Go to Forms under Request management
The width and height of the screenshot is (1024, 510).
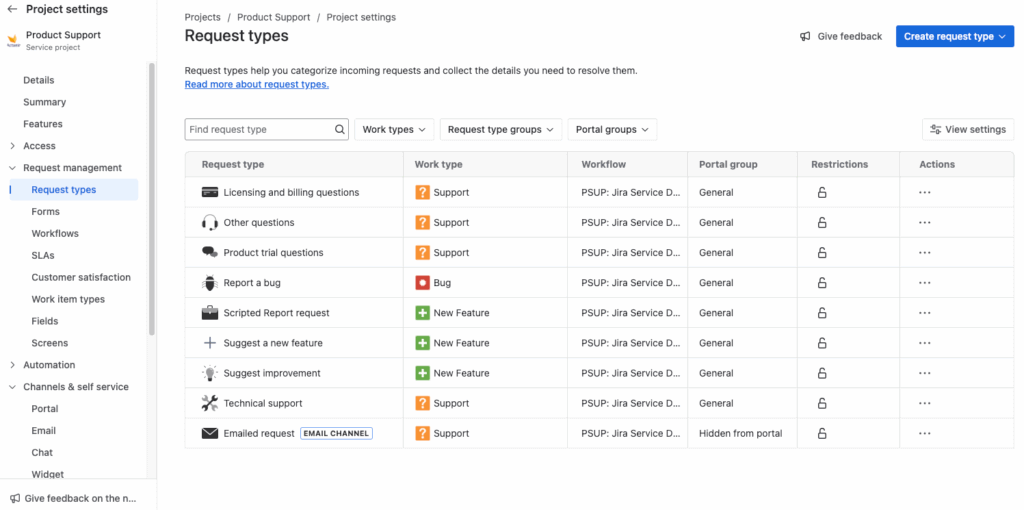pyautogui.click(x=45, y=212)
